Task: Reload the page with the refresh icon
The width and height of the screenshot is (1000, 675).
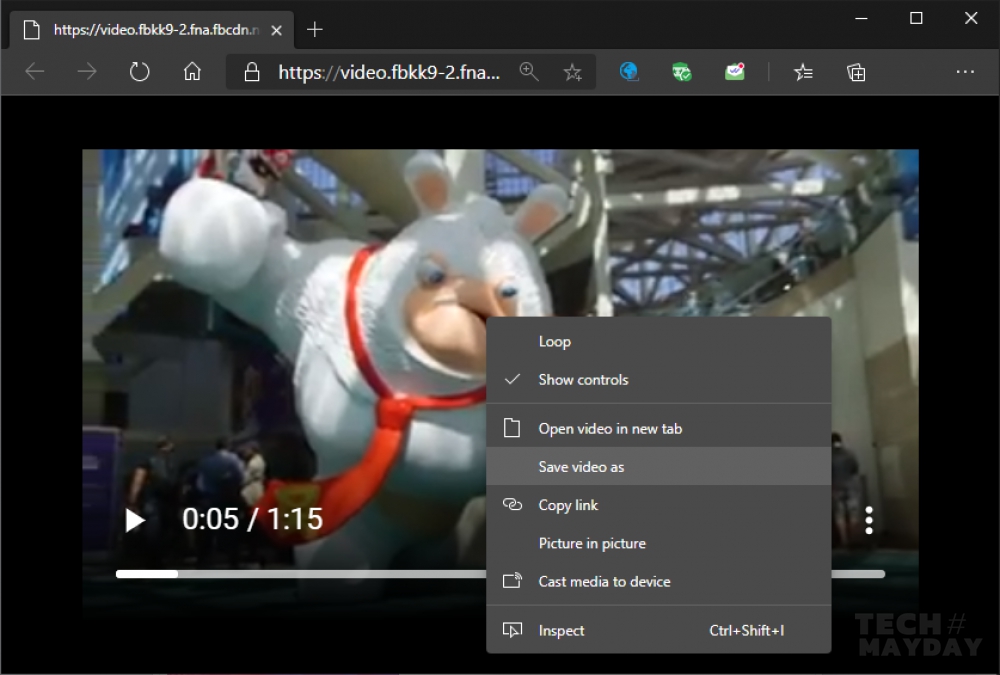Action: (x=139, y=71)
